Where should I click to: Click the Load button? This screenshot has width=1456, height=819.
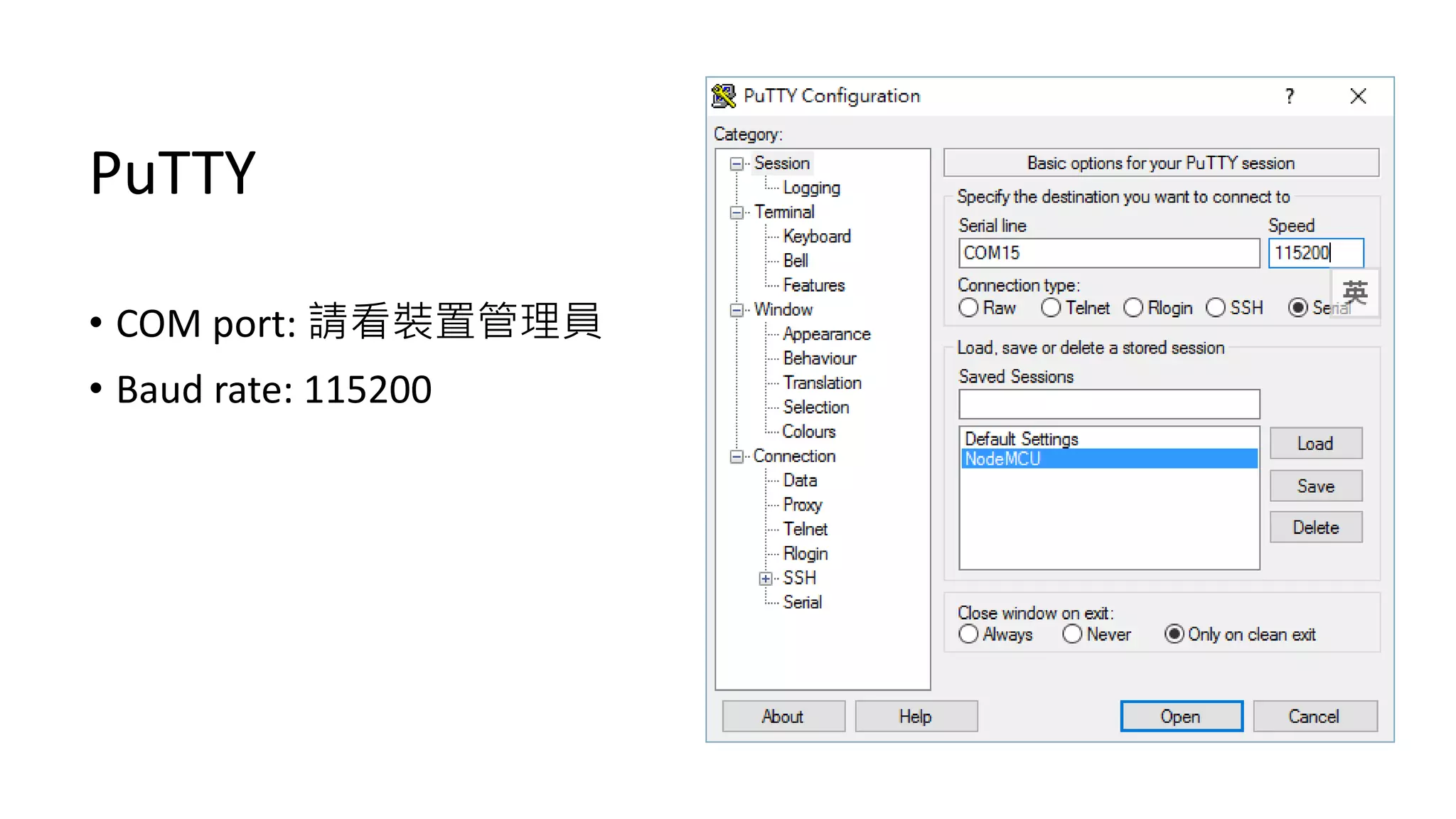pos(1316,444)
